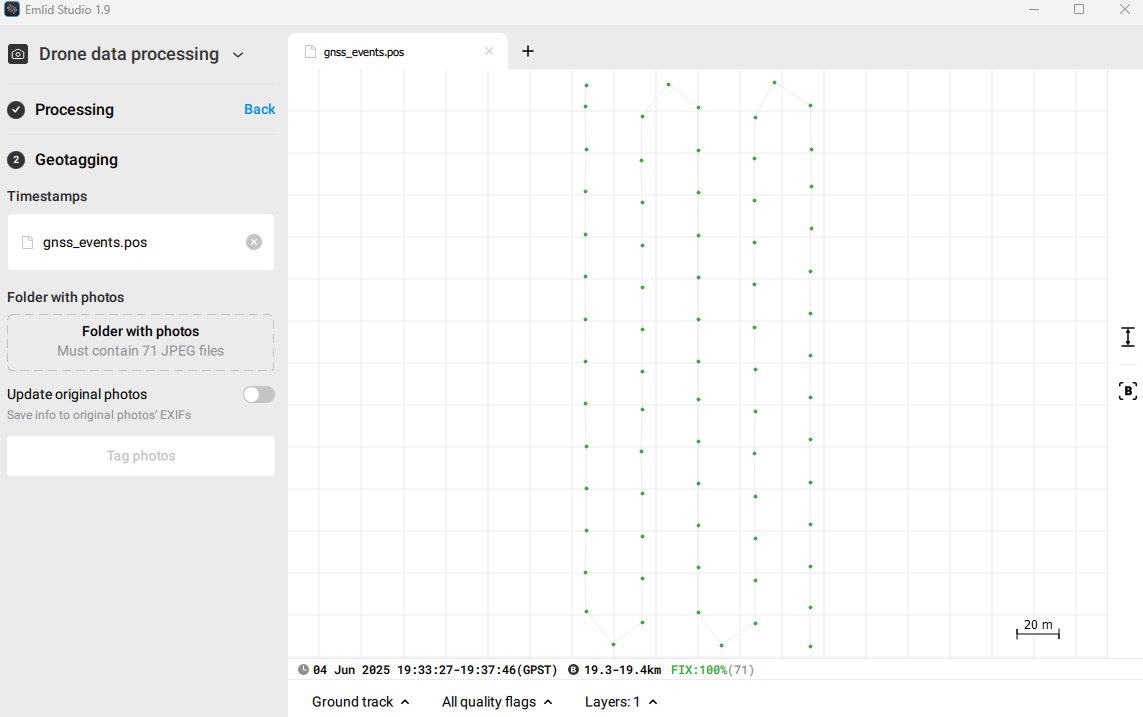Expand the Layers: 1 menu
The width and height of the screenshot is (1143, 717).
click(x=620, y=702)
